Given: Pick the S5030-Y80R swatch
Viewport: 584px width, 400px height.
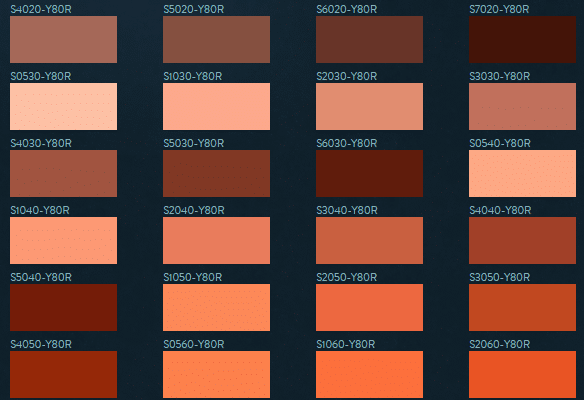Looking at the screenshot, I should point(216,174).
